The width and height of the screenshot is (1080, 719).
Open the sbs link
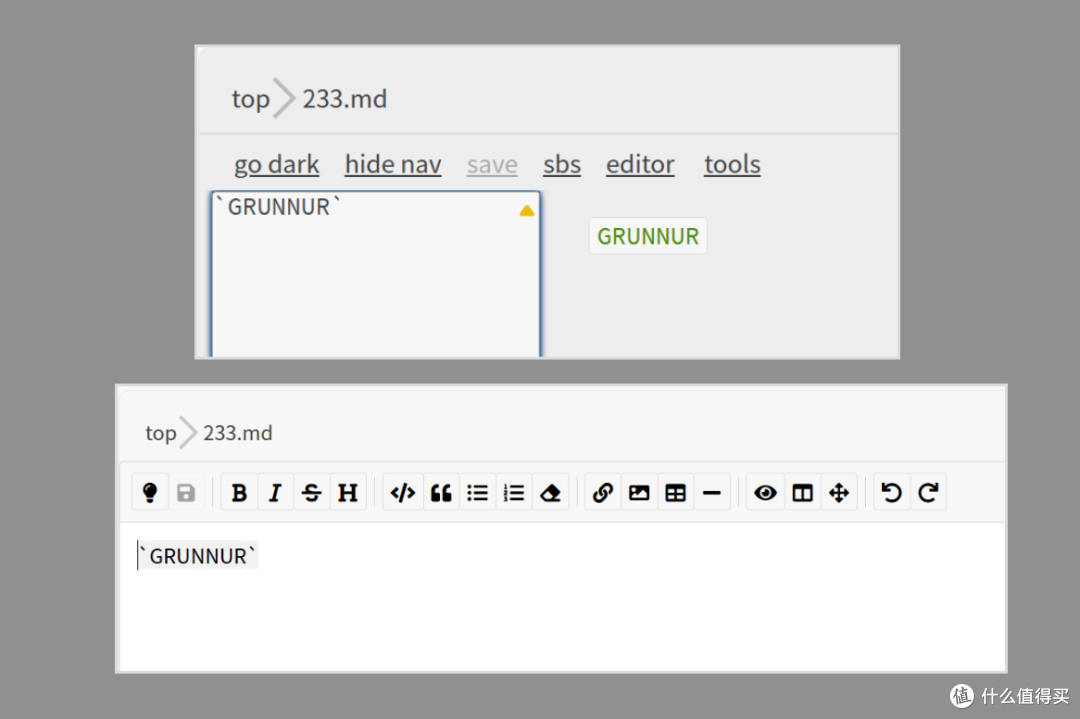[x=562, y=165]
